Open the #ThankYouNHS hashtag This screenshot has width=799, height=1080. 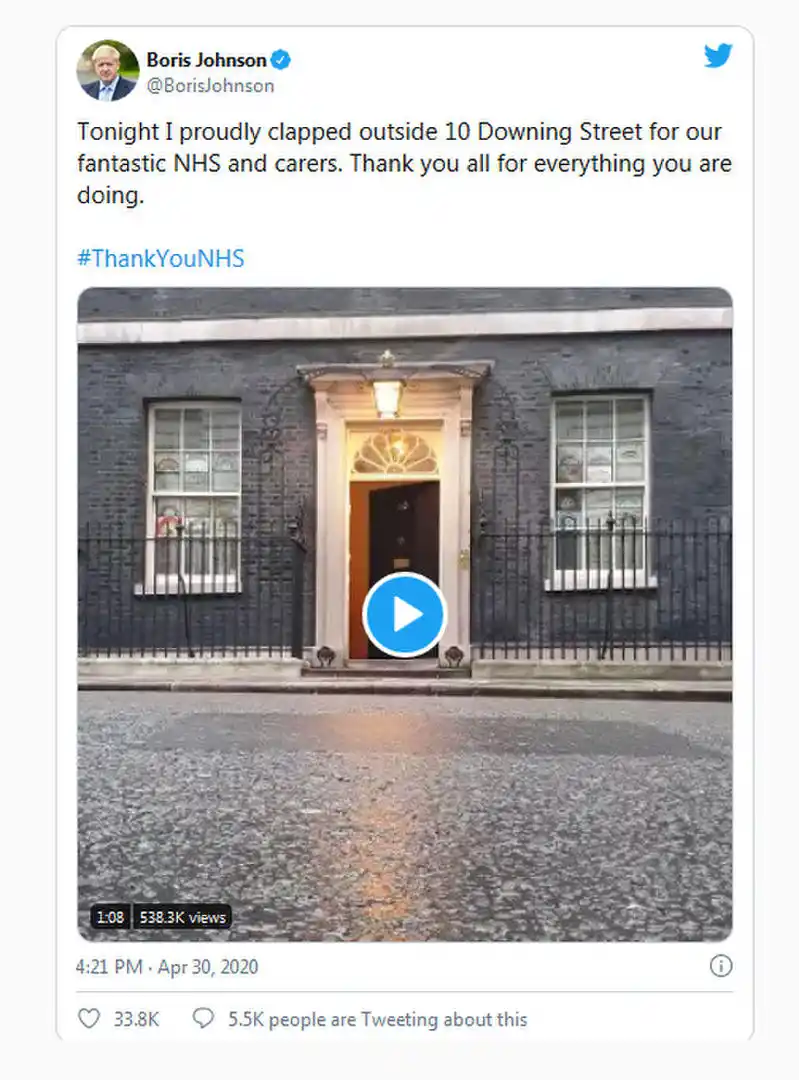click(x=160, y=258)
